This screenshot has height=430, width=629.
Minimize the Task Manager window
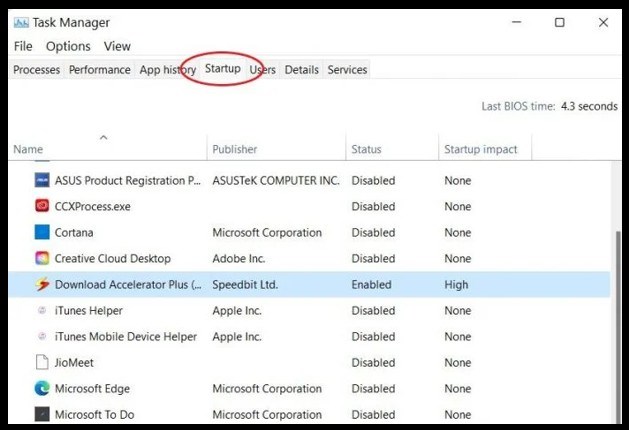tap(517, 22)
